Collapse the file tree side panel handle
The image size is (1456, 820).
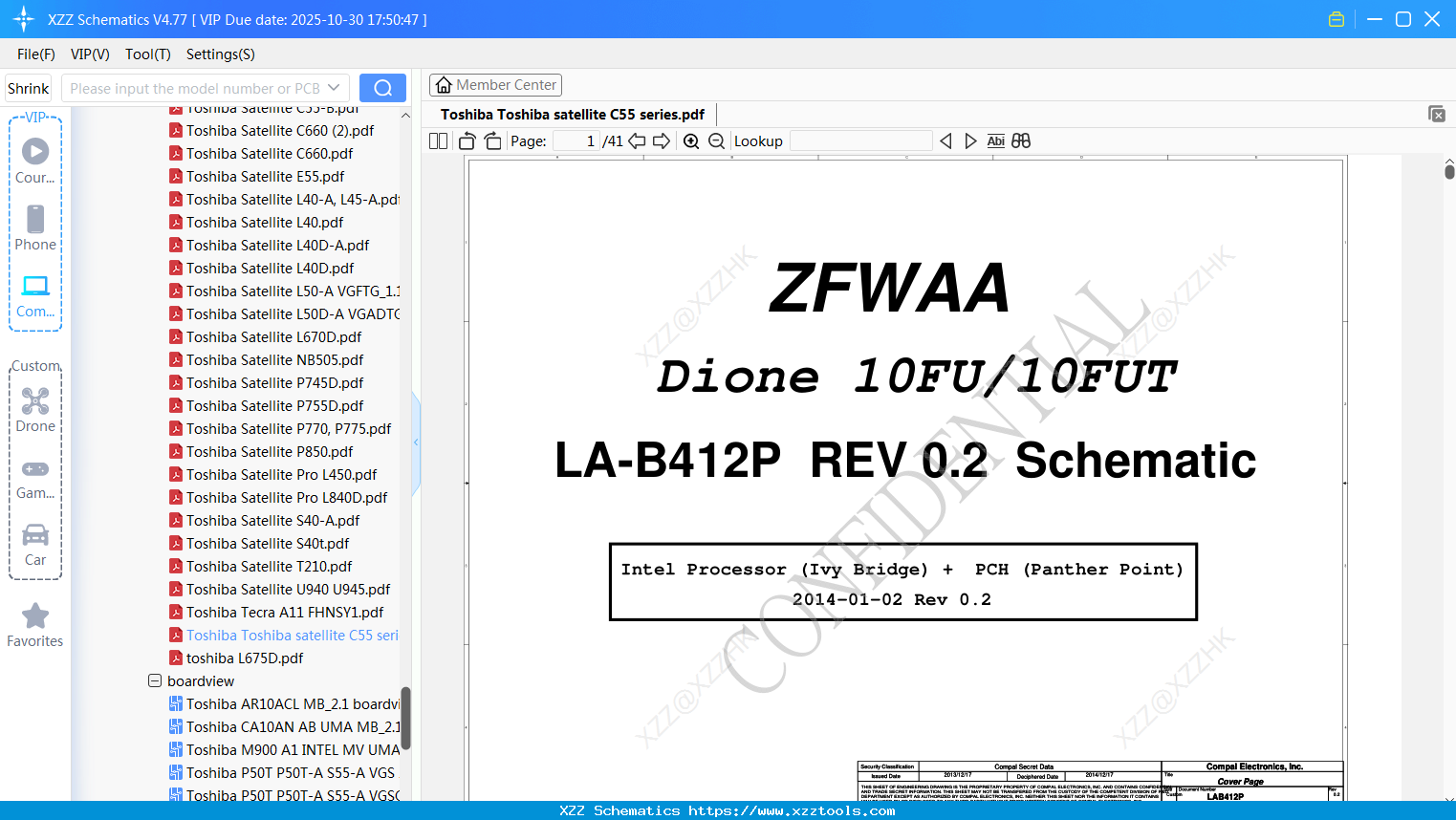(416, 442)
